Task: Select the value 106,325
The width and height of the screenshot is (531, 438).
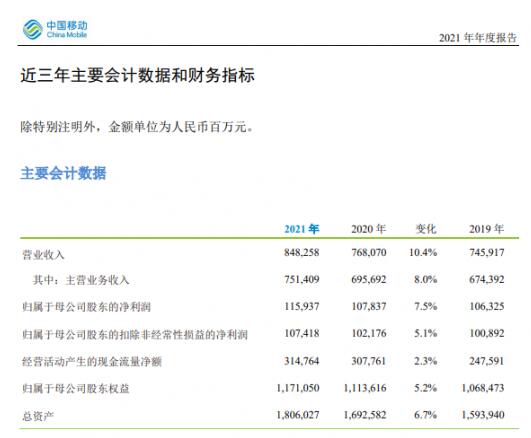Action: (x=487, y=307)
